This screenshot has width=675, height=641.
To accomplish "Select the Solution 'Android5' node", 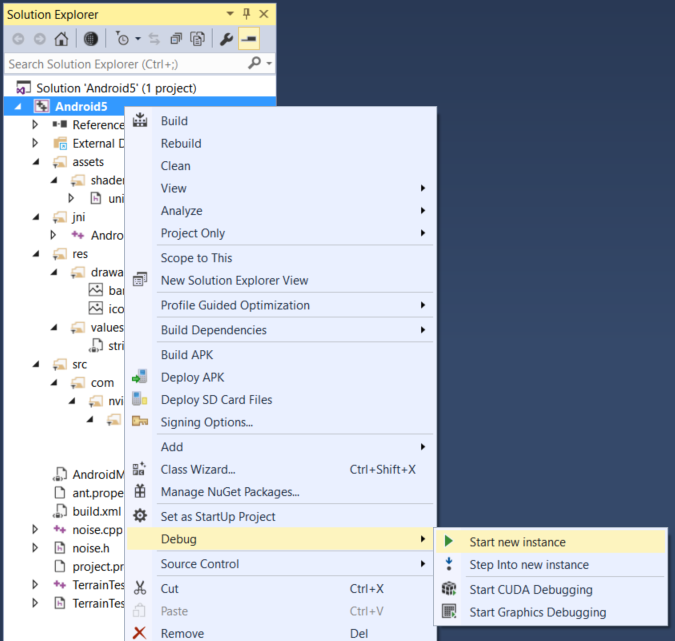I will [116, 88].
